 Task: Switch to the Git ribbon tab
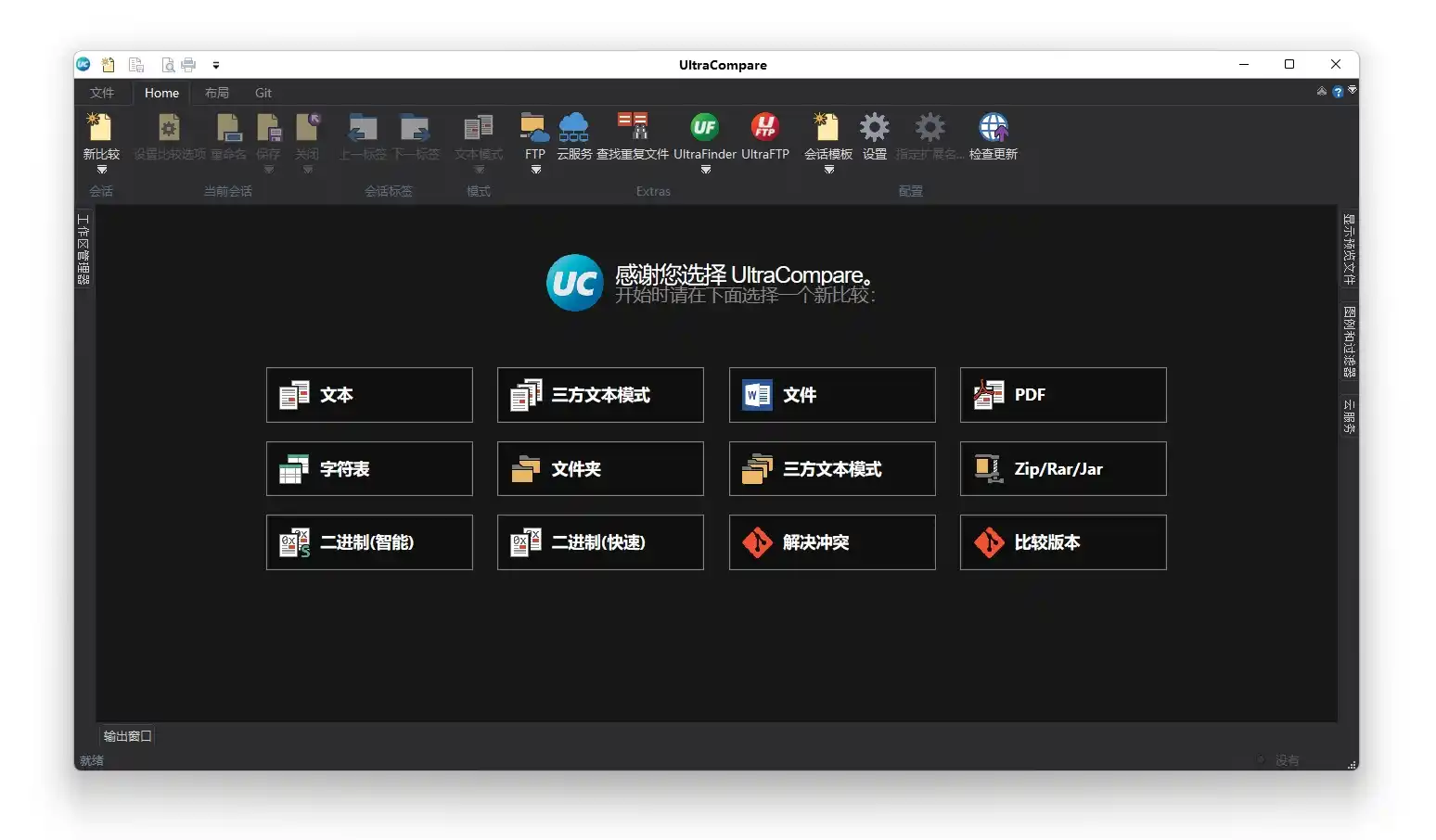(263, 93)
